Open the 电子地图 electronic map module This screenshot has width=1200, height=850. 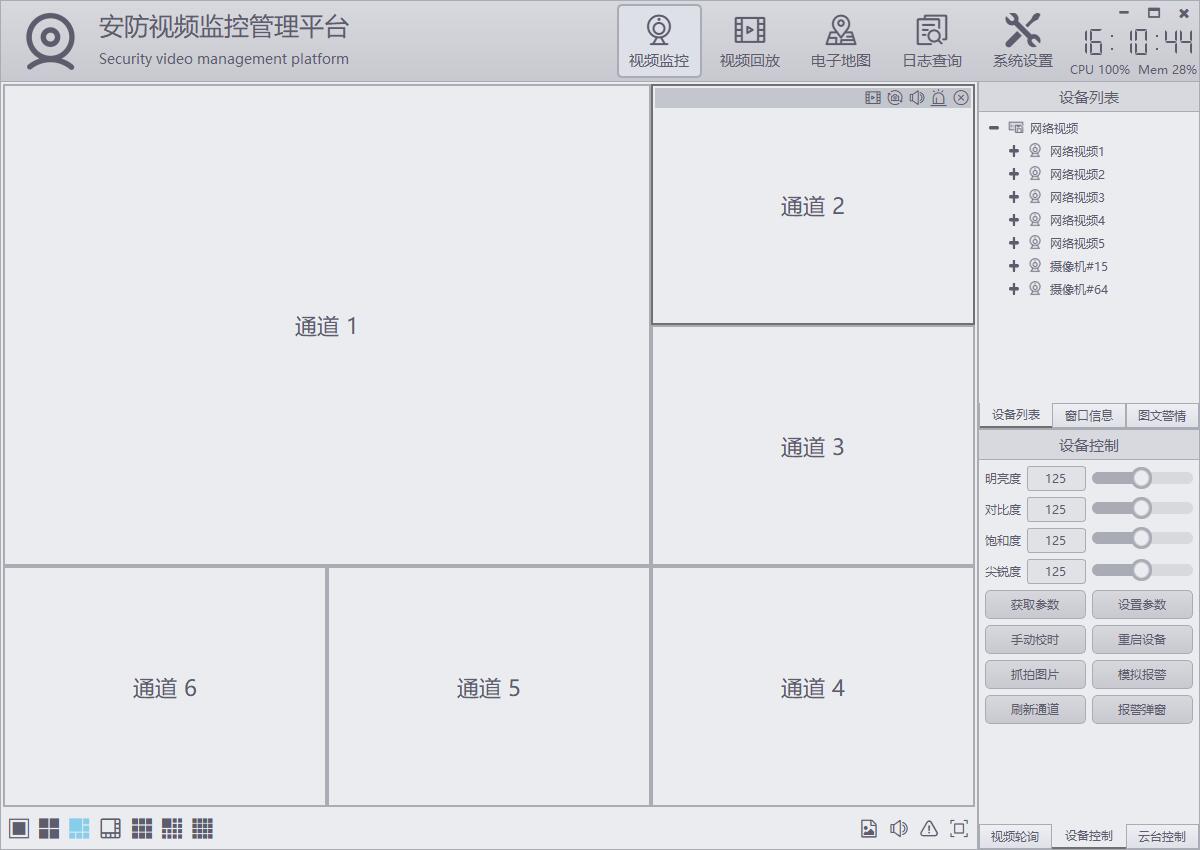[x=840, y=42]
